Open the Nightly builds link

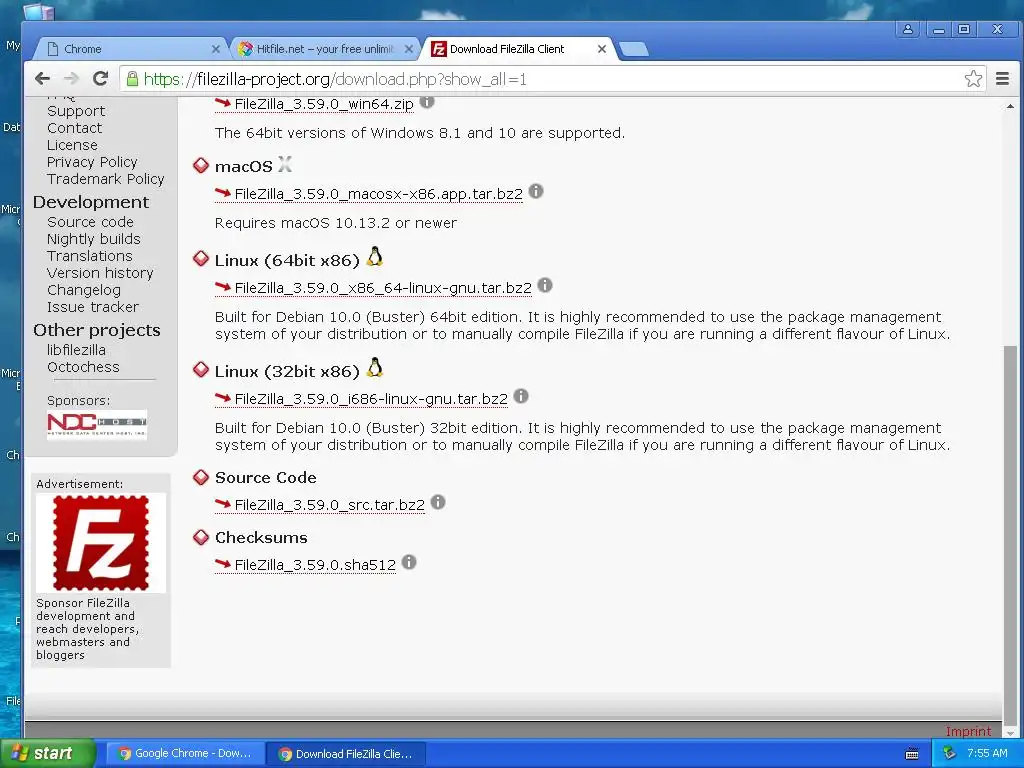[93, 239]
